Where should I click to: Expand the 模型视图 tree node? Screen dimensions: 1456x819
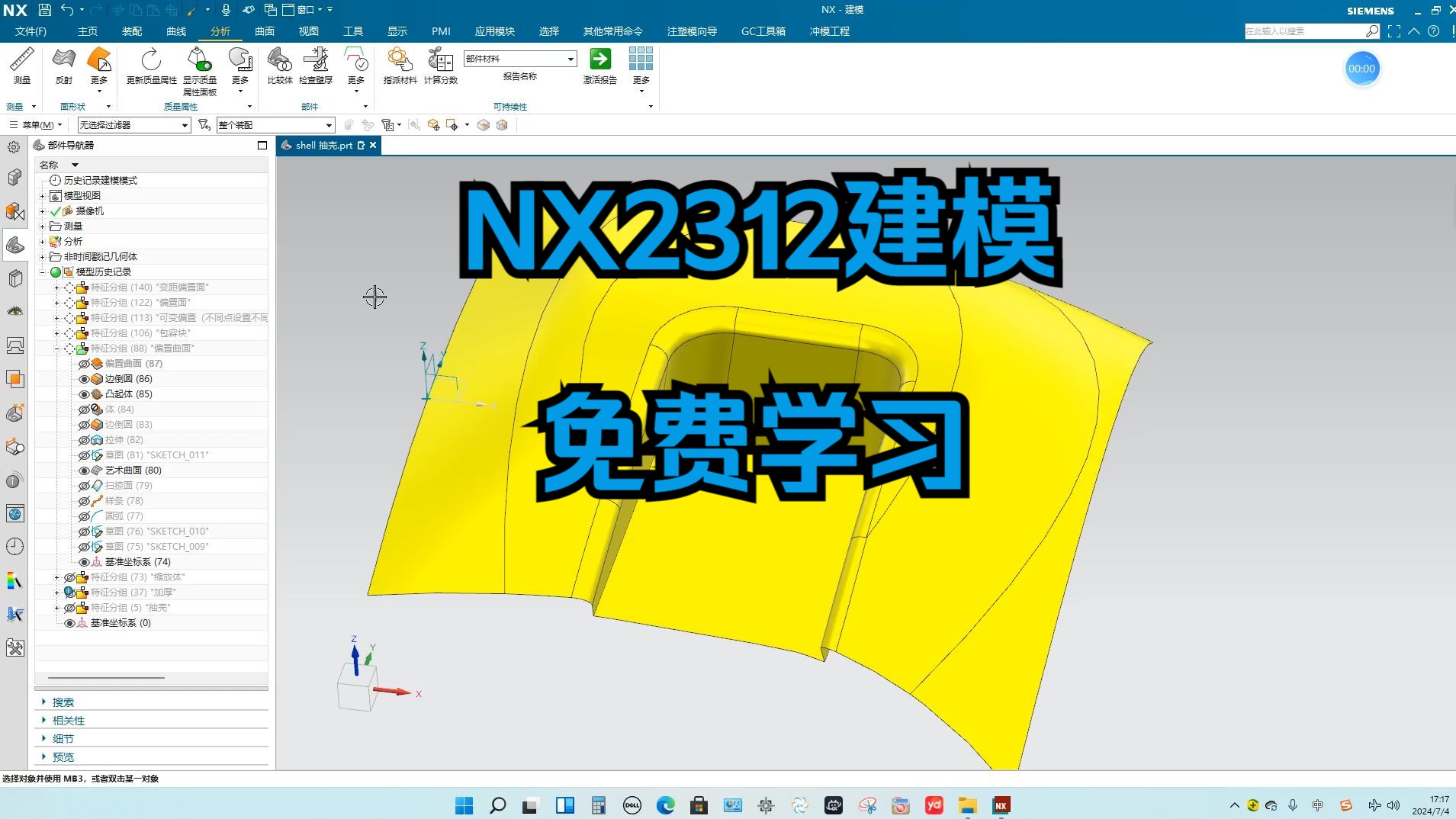point(43,196)
